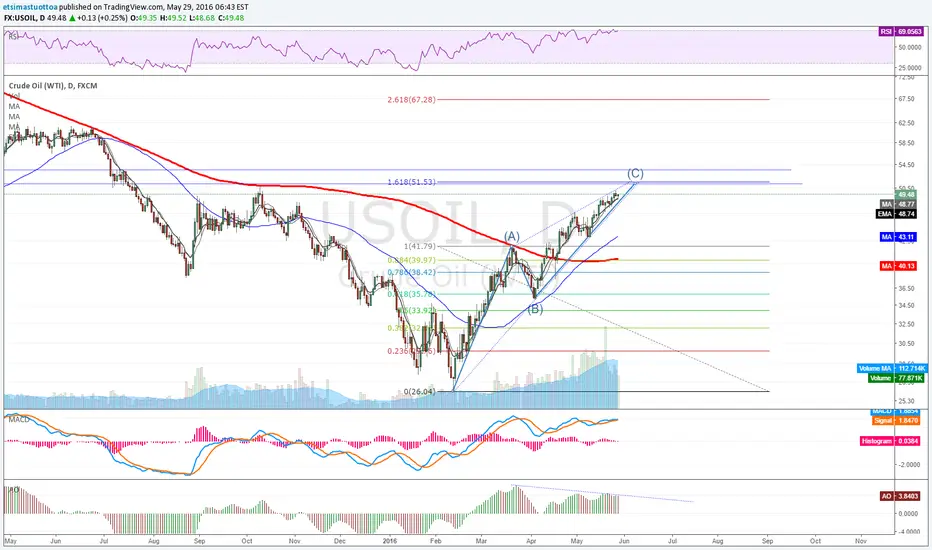Click the 30.50 price axis tick
Image resolution: width=932 pixels, height=550 pixels.
click(x=906, y=343)
